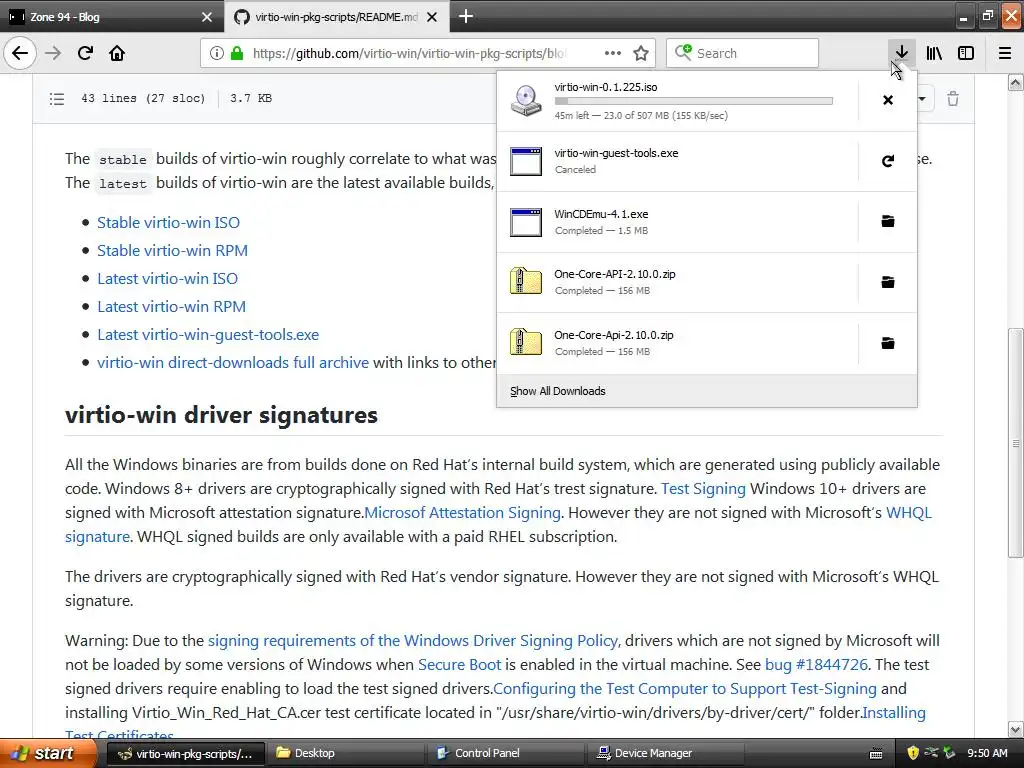Close the virtio-win-pkg-scripts tab
This screenshot has width=1024, height=768.
pyautogui.click(x=432, y=17)
